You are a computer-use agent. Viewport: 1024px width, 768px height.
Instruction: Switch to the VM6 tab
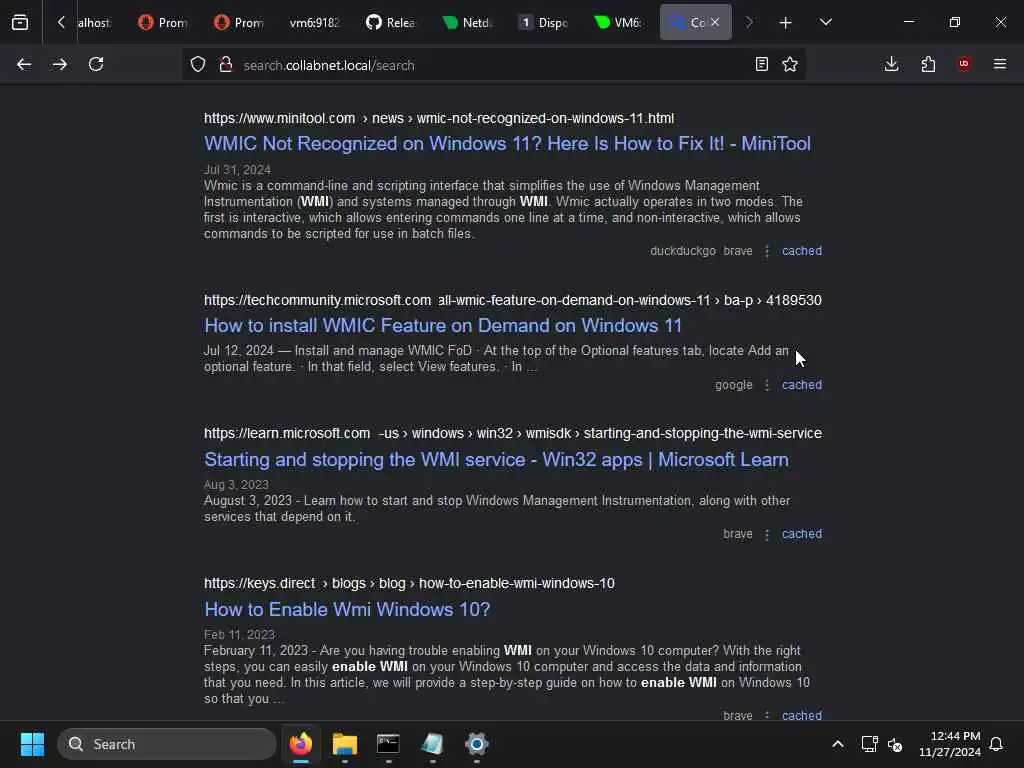coord(618,22)
